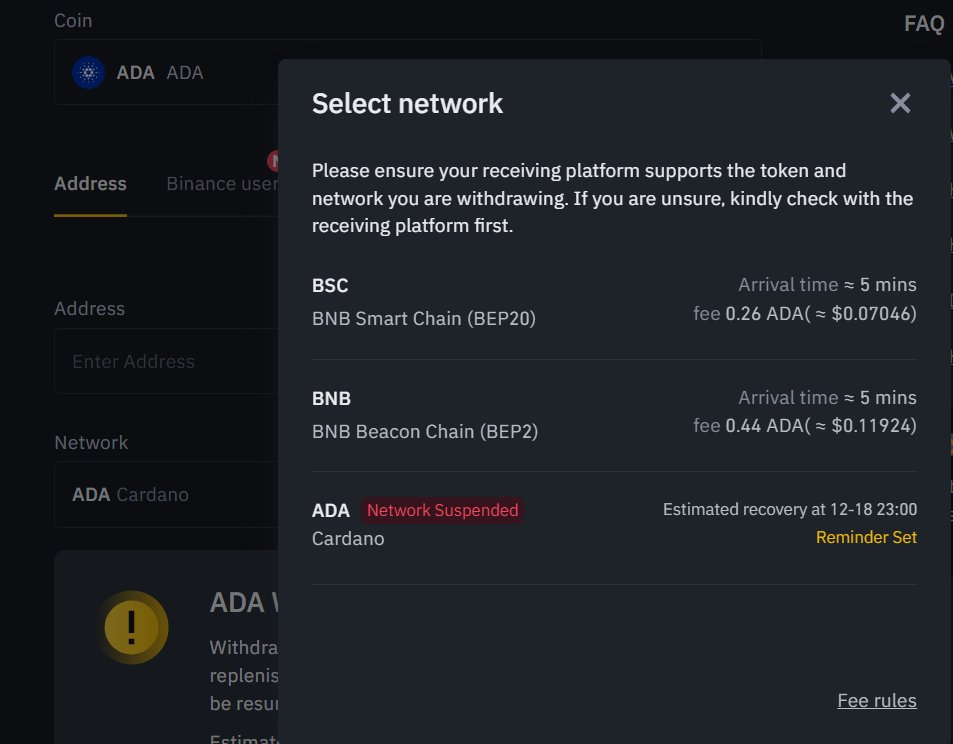
Task: Open the Fee rules page
Action: [876, 700]
